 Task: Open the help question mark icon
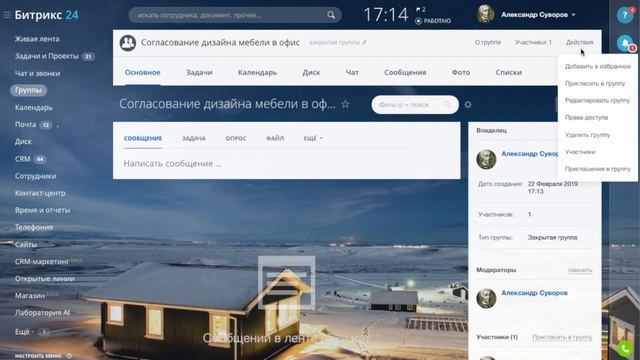(x=624, y=16)
